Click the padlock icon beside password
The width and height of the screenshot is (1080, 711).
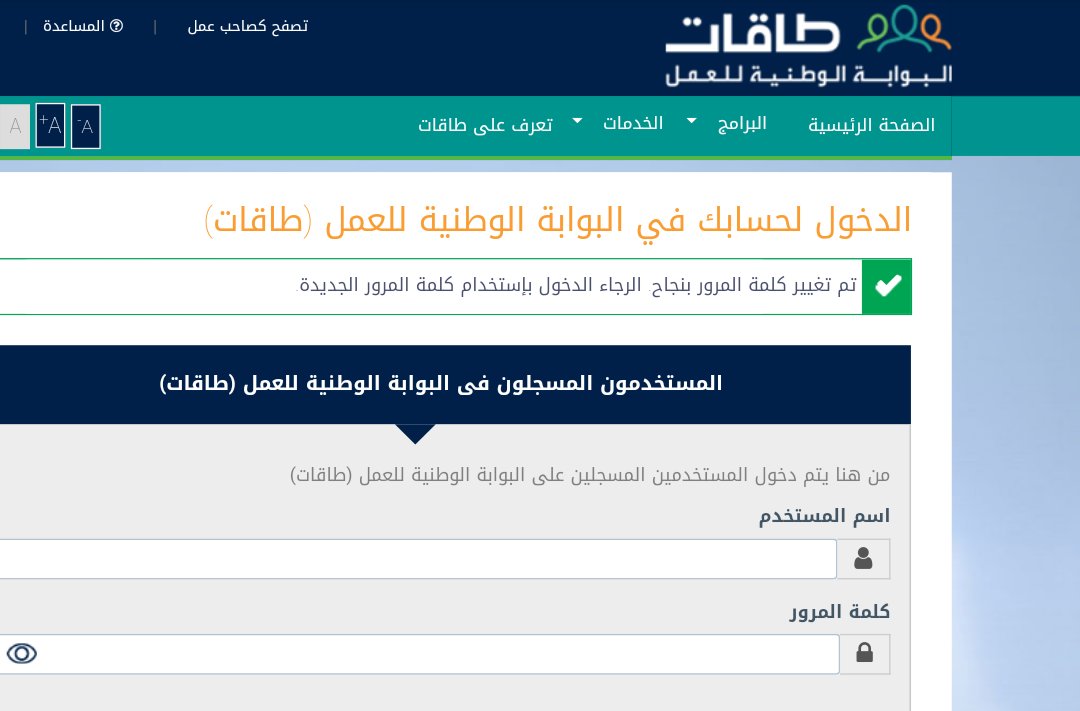(864, 654)
